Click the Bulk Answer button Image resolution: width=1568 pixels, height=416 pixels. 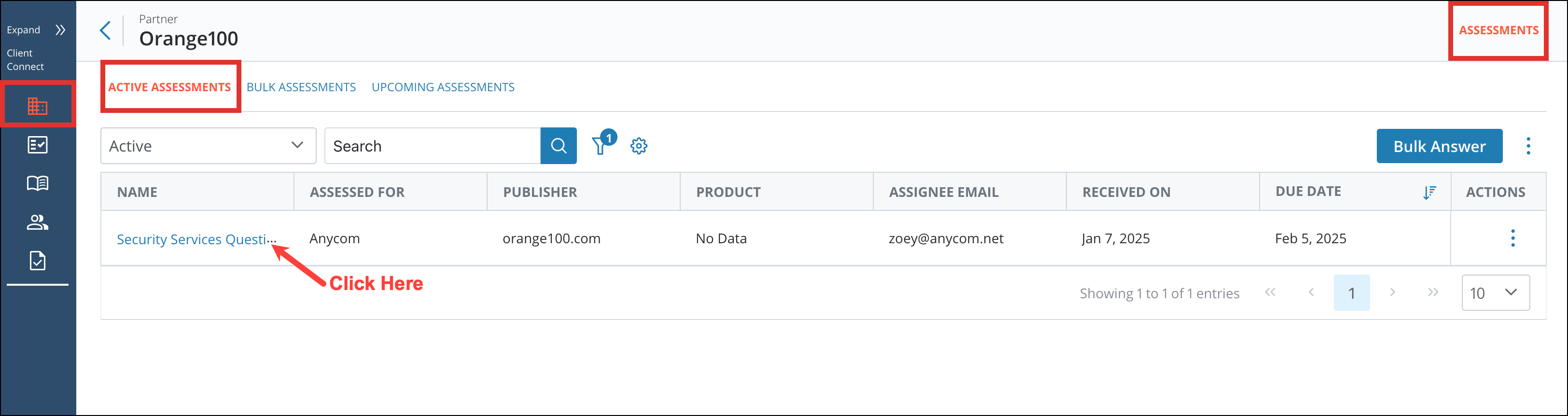point(1439,146)
